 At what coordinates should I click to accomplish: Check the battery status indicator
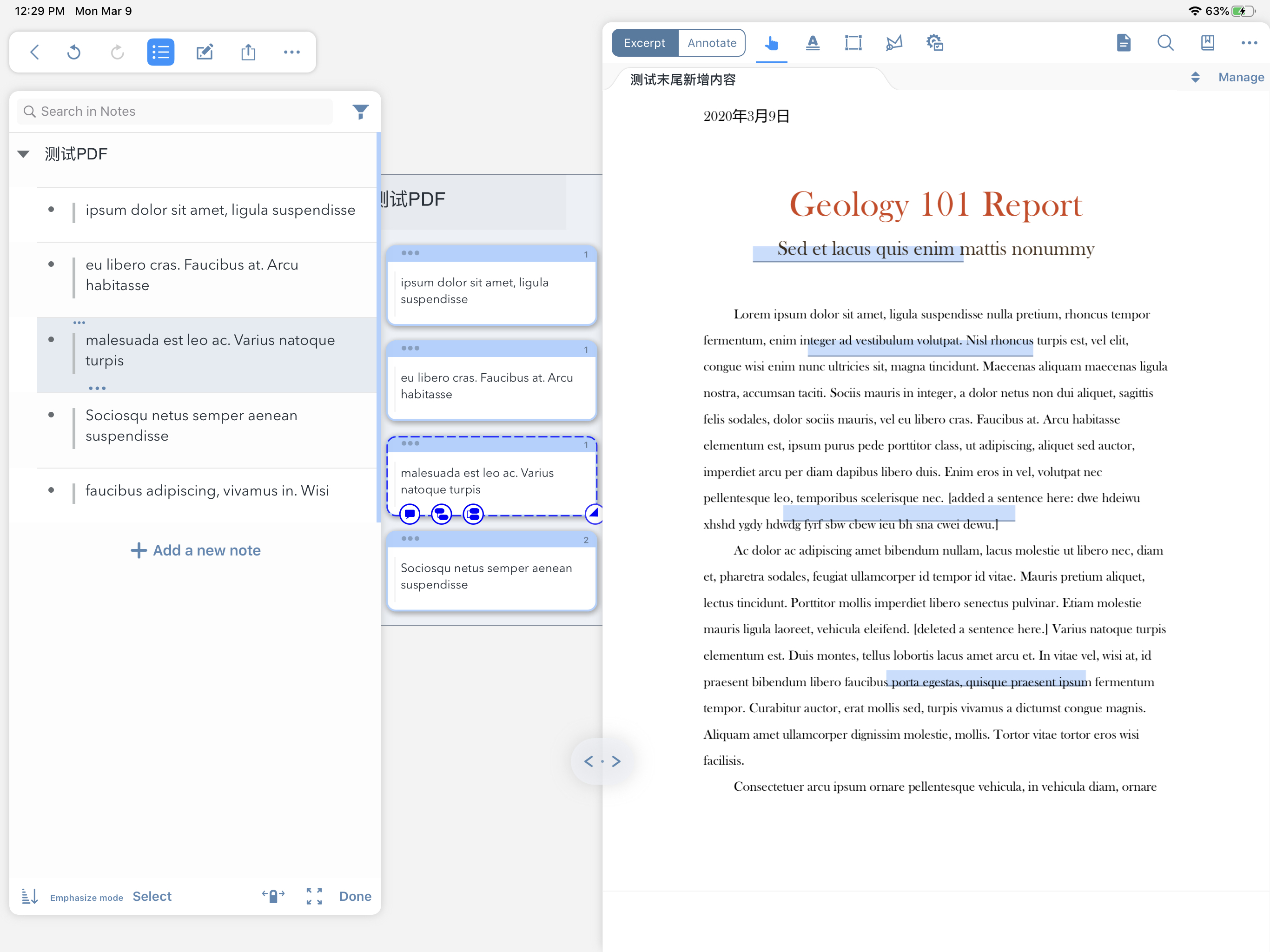(1243, 11)
